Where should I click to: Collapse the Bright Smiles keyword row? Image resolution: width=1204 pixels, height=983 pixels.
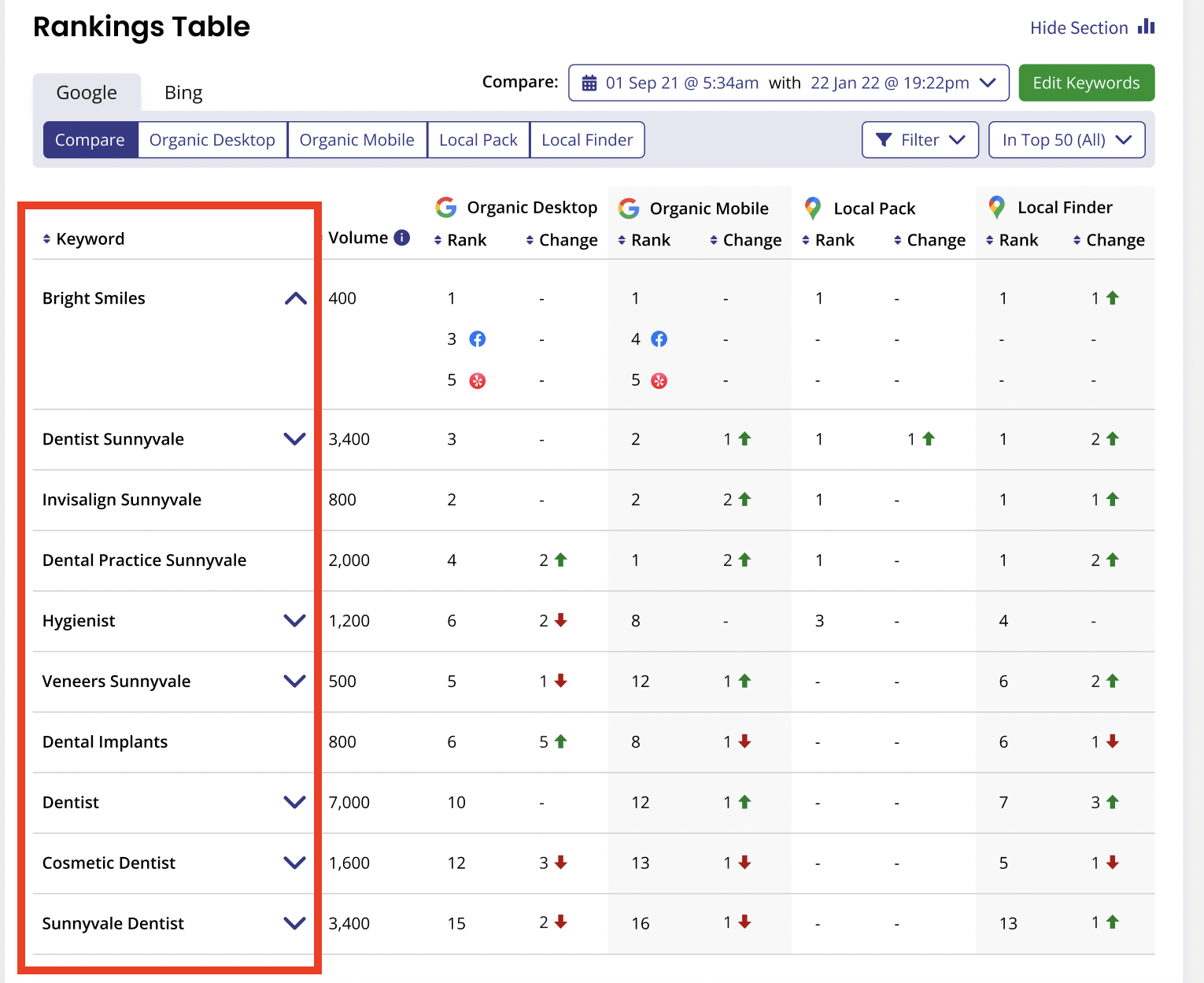(295, 298)
